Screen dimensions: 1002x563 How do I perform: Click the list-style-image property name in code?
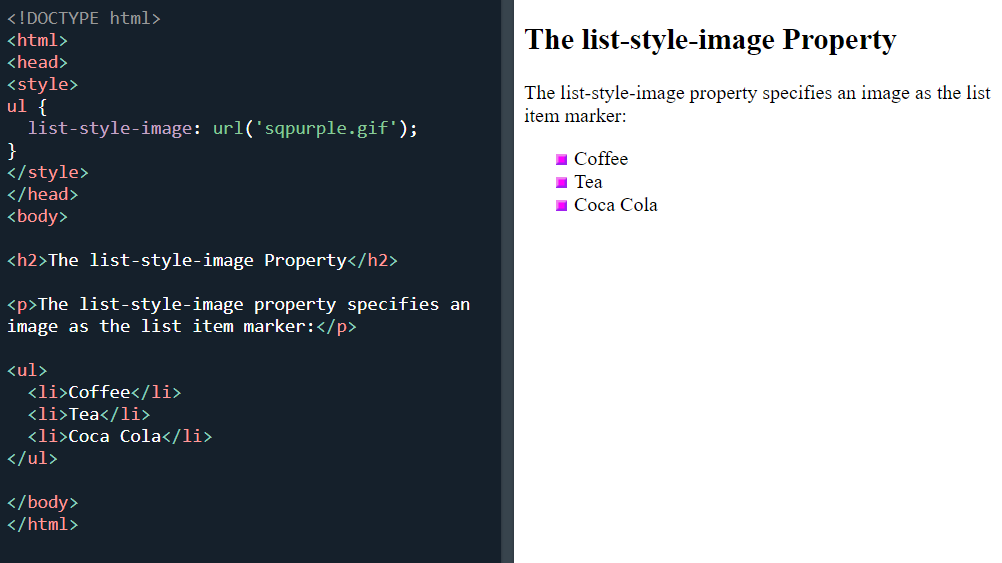(109, 128)
